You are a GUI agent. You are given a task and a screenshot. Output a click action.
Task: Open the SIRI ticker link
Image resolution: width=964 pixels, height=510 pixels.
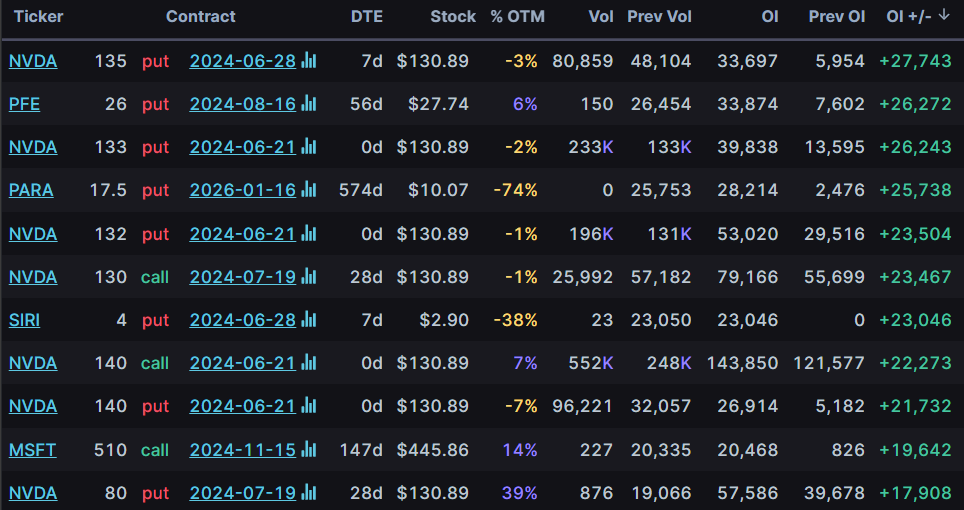25,320
